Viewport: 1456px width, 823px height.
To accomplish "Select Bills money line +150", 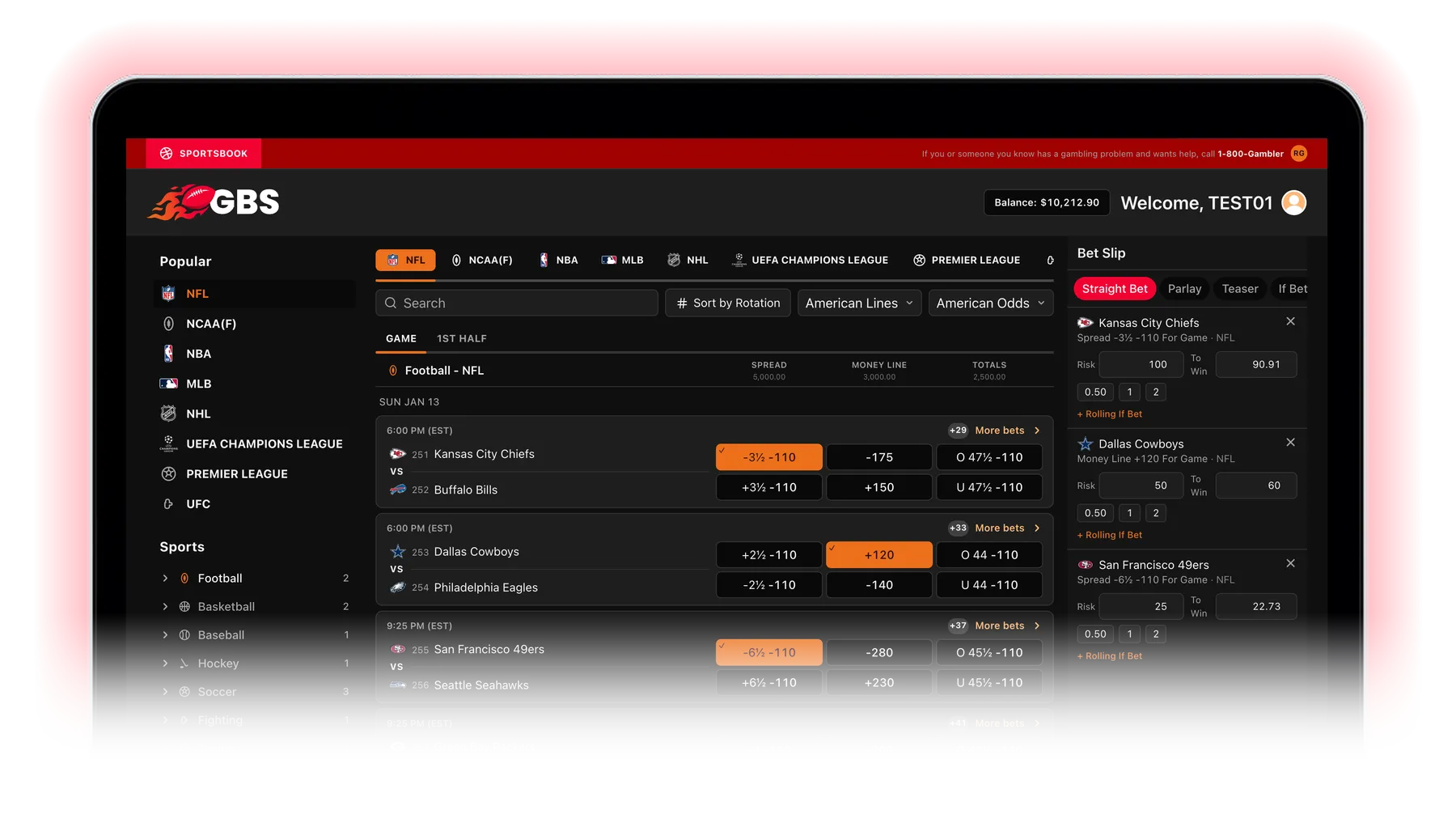I will tap(878, 487).
